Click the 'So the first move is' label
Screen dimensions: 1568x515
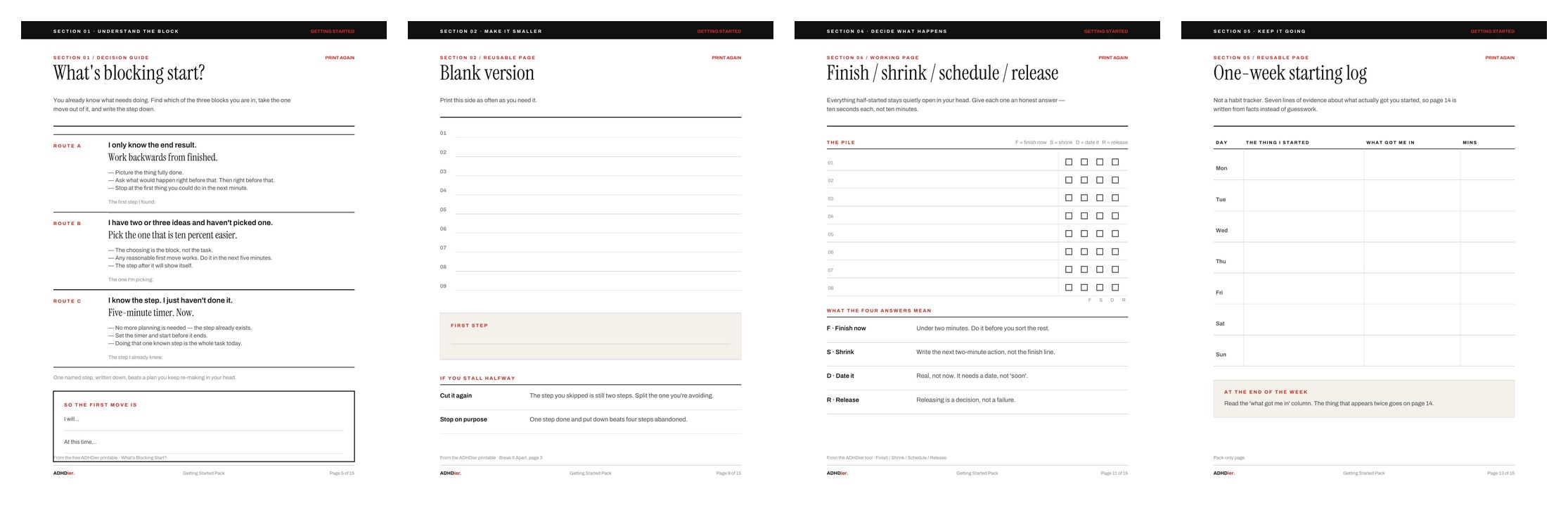pos(101,405)
